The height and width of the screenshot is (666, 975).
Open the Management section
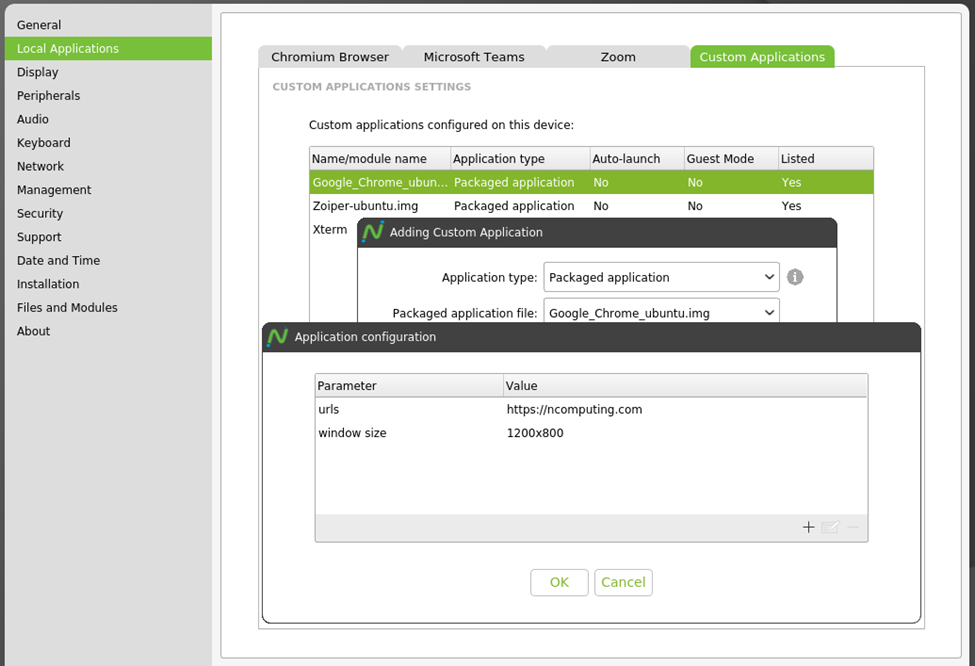point(108,190)
